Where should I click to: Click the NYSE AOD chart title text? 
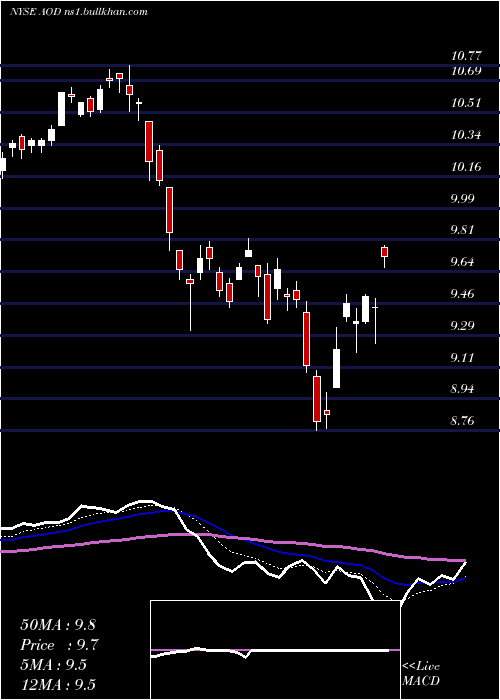click(x=79, y=12)
